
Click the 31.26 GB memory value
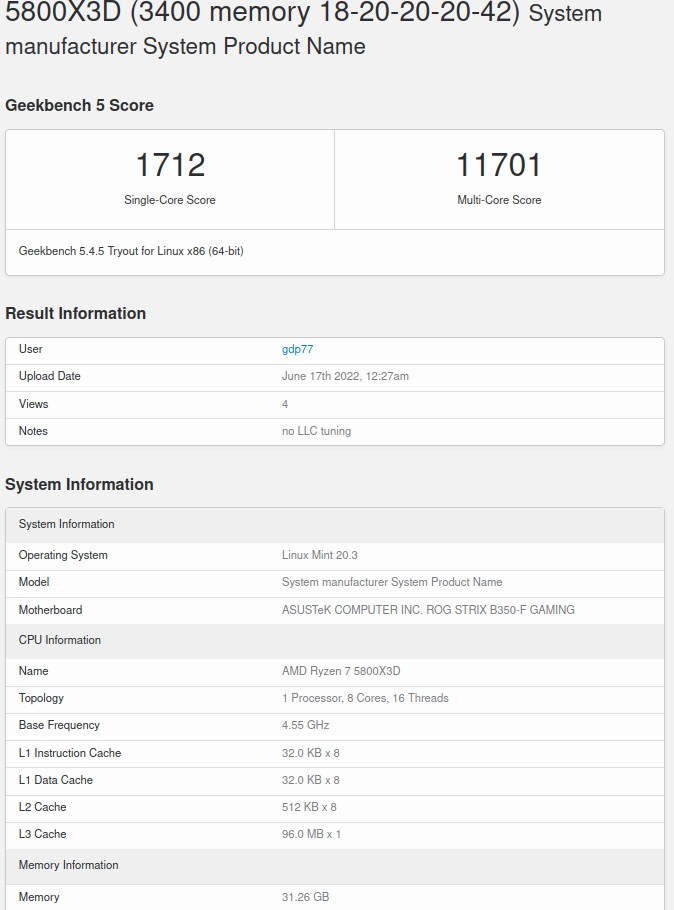click(x=305, y=897)
